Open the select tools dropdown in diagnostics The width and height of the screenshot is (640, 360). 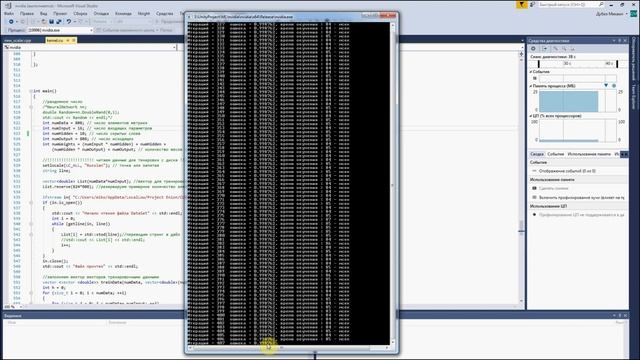(x=545, y=49)
